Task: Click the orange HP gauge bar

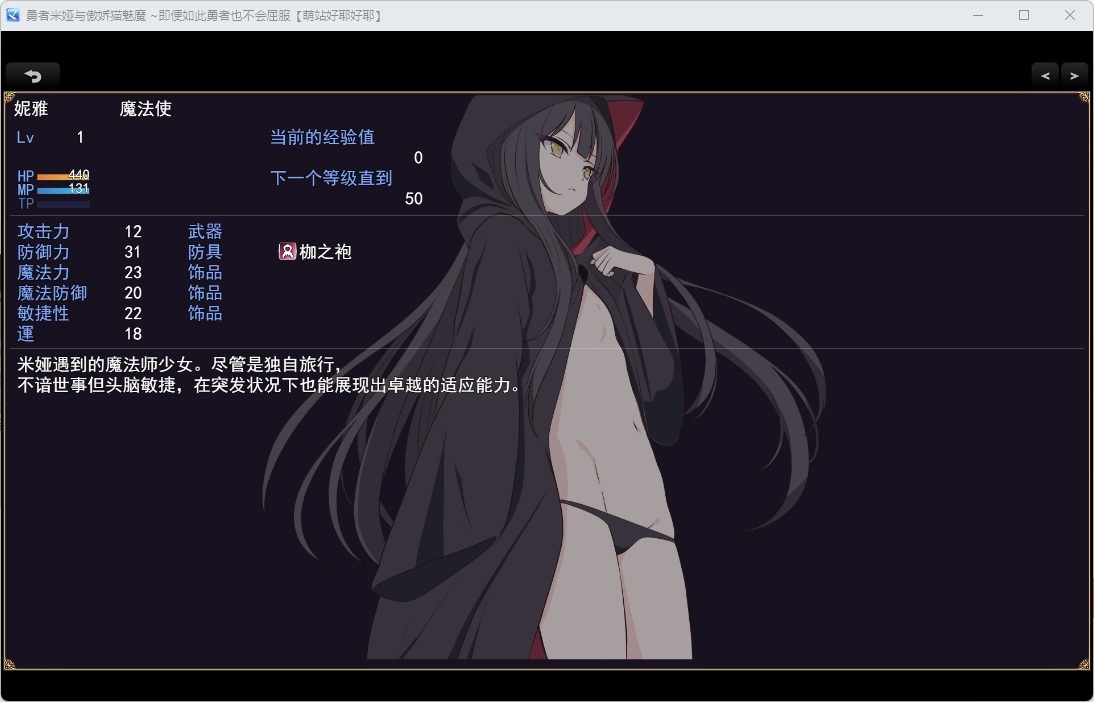Action: click(x=63, y=177)
